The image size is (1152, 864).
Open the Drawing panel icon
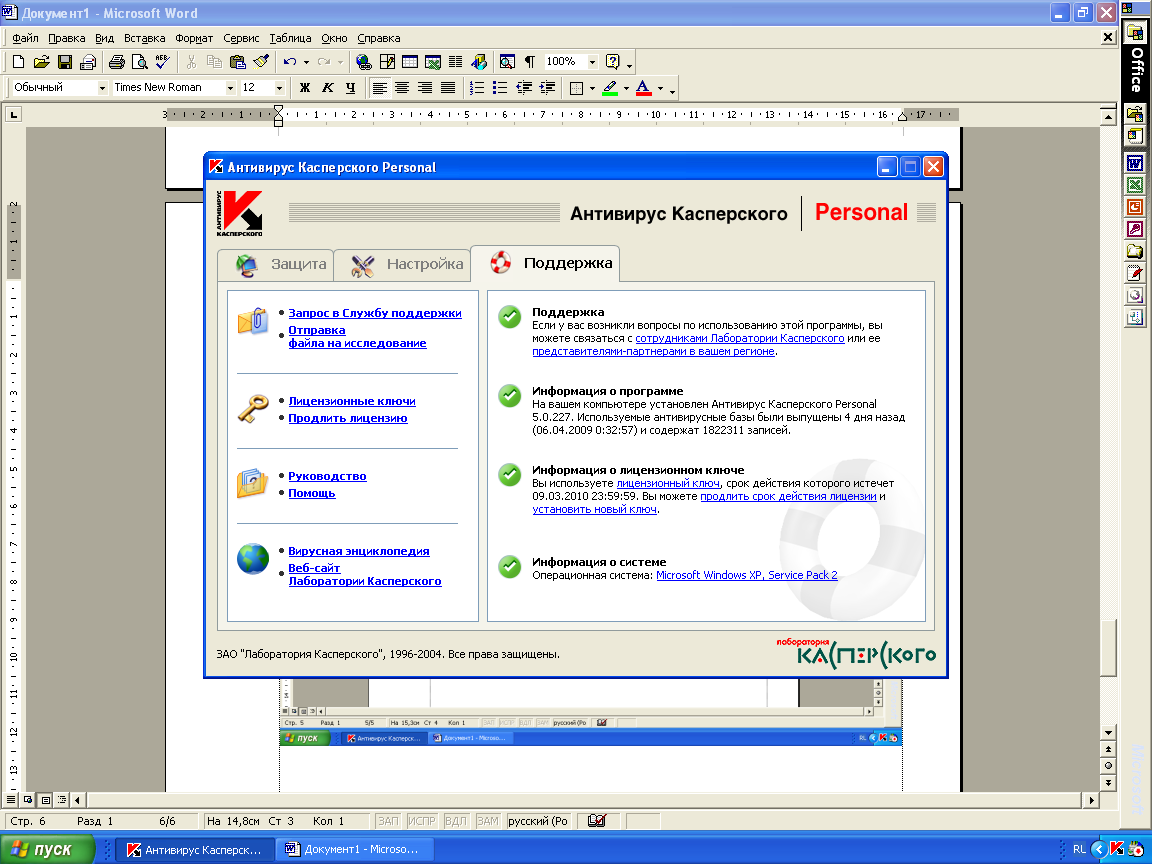(x=479, y=62)
